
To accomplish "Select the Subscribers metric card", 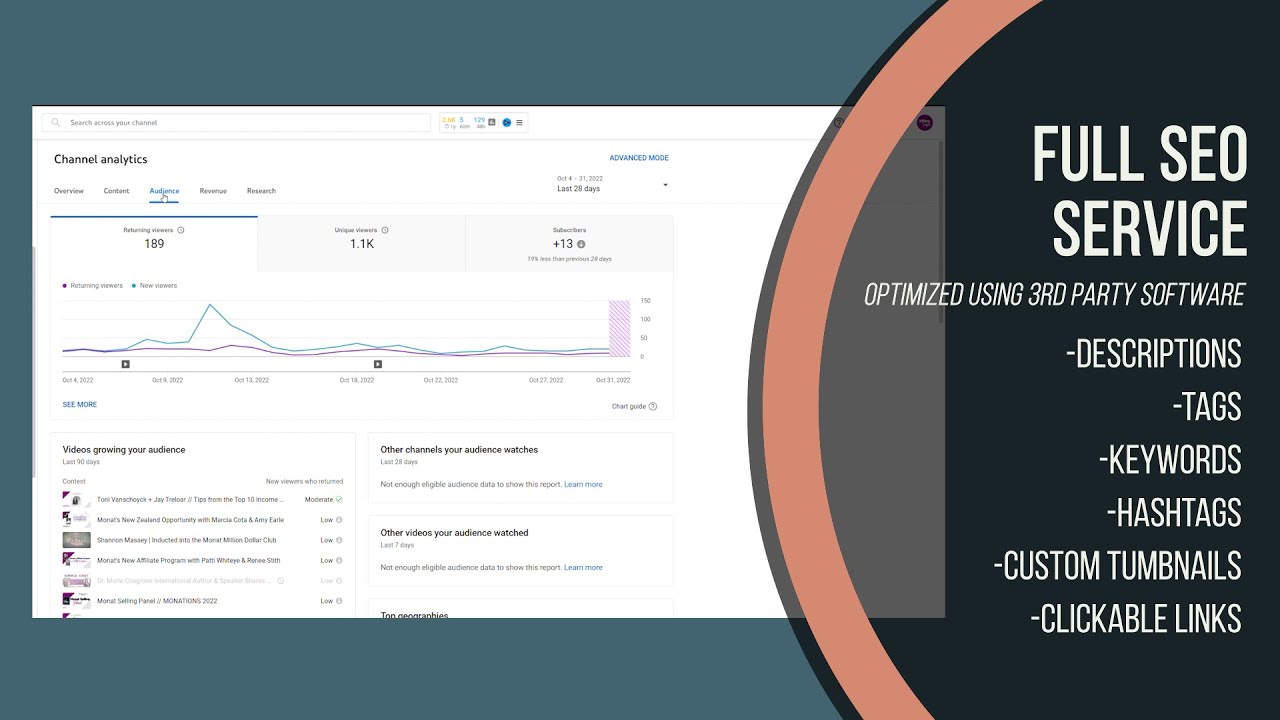I will click(x=569, y=244).
